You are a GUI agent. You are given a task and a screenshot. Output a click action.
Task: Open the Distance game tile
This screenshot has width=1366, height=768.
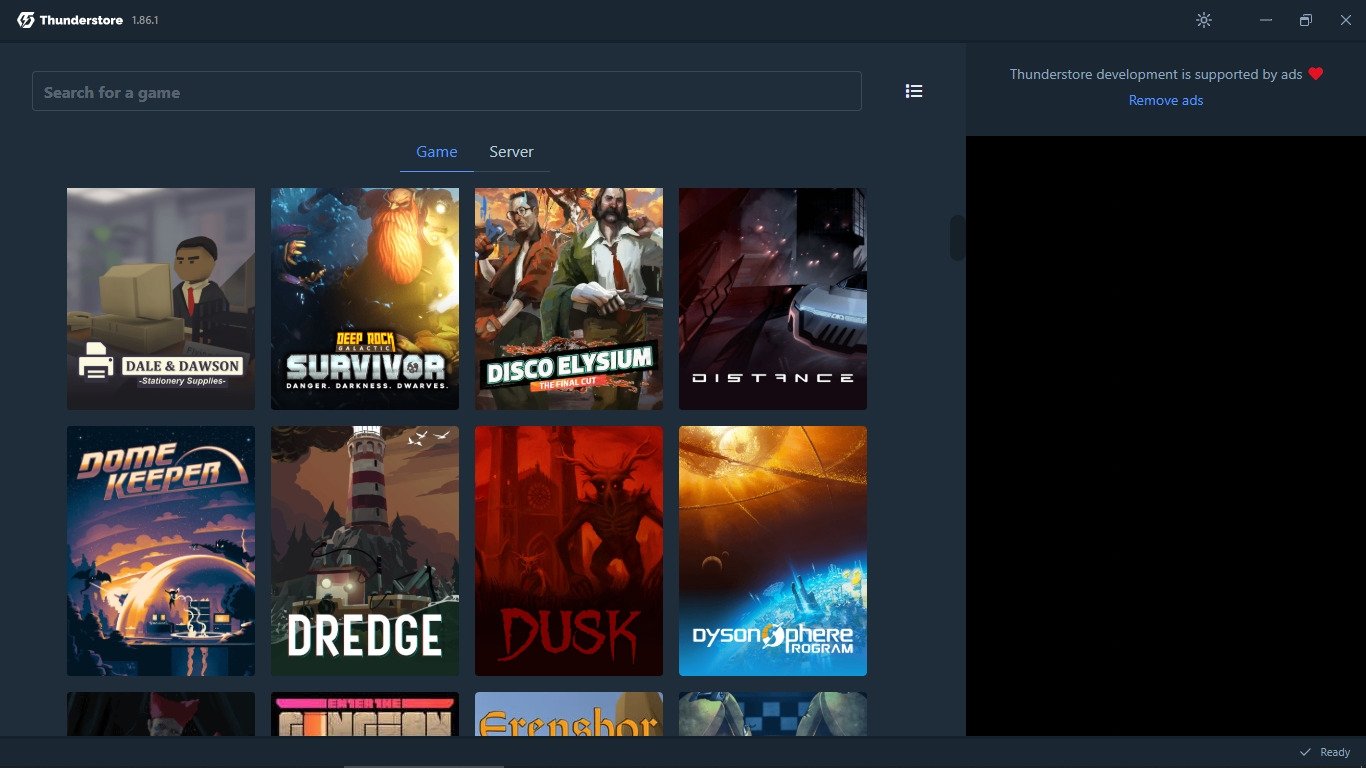coord(773,299)
